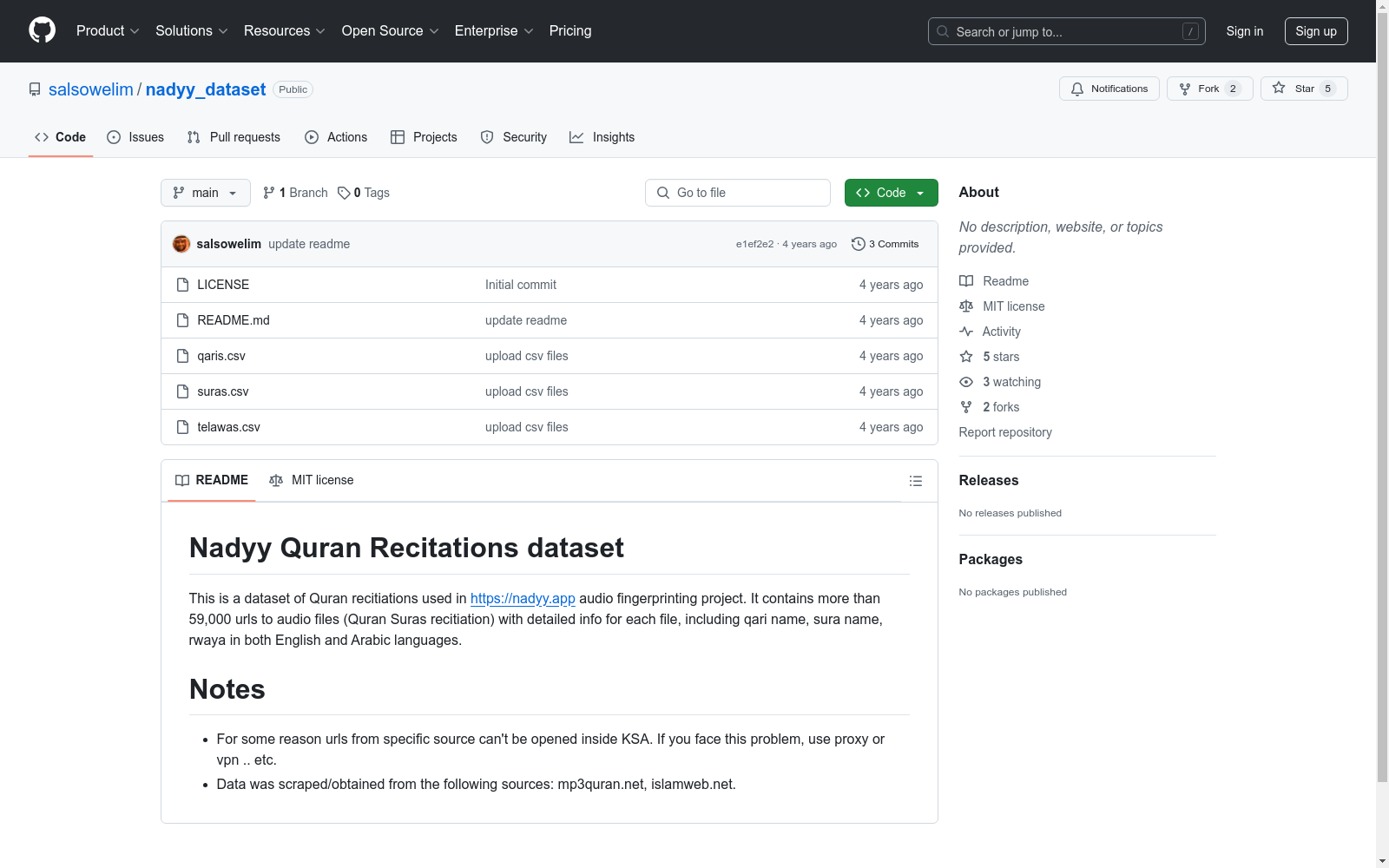Click the suras.csv file icon
This screenshot has width=1389, height=868.
coord(182,391)
